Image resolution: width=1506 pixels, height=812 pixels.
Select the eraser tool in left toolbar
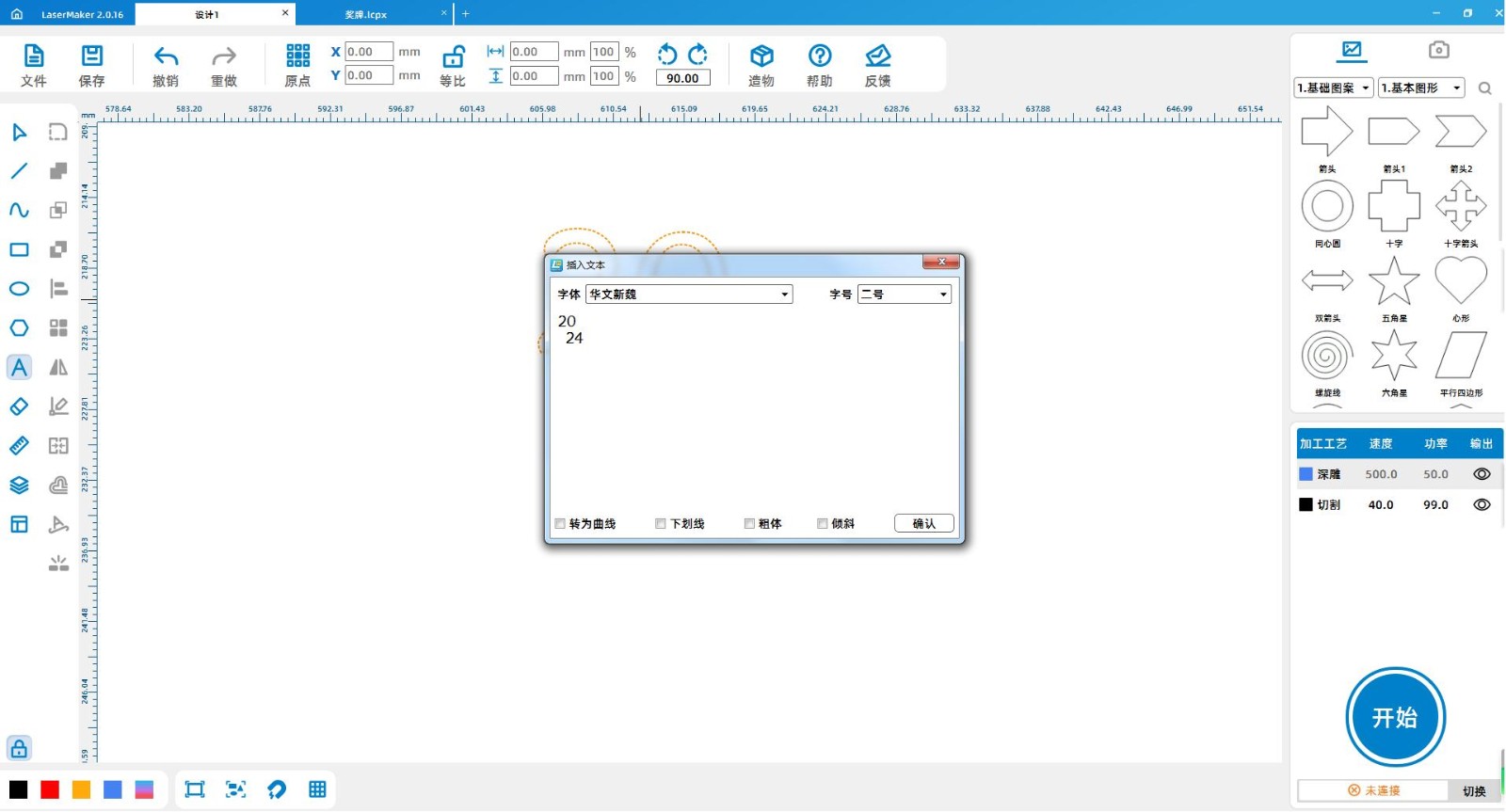19,406
